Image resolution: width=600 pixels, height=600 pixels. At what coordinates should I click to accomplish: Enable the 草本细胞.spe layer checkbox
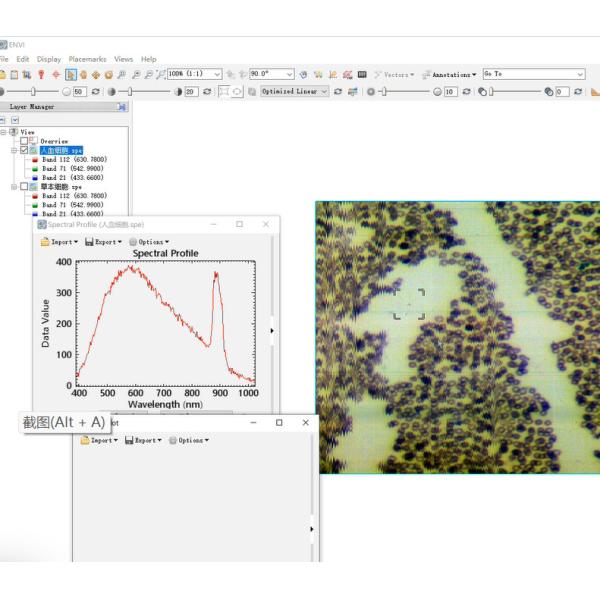pos(25,186)
